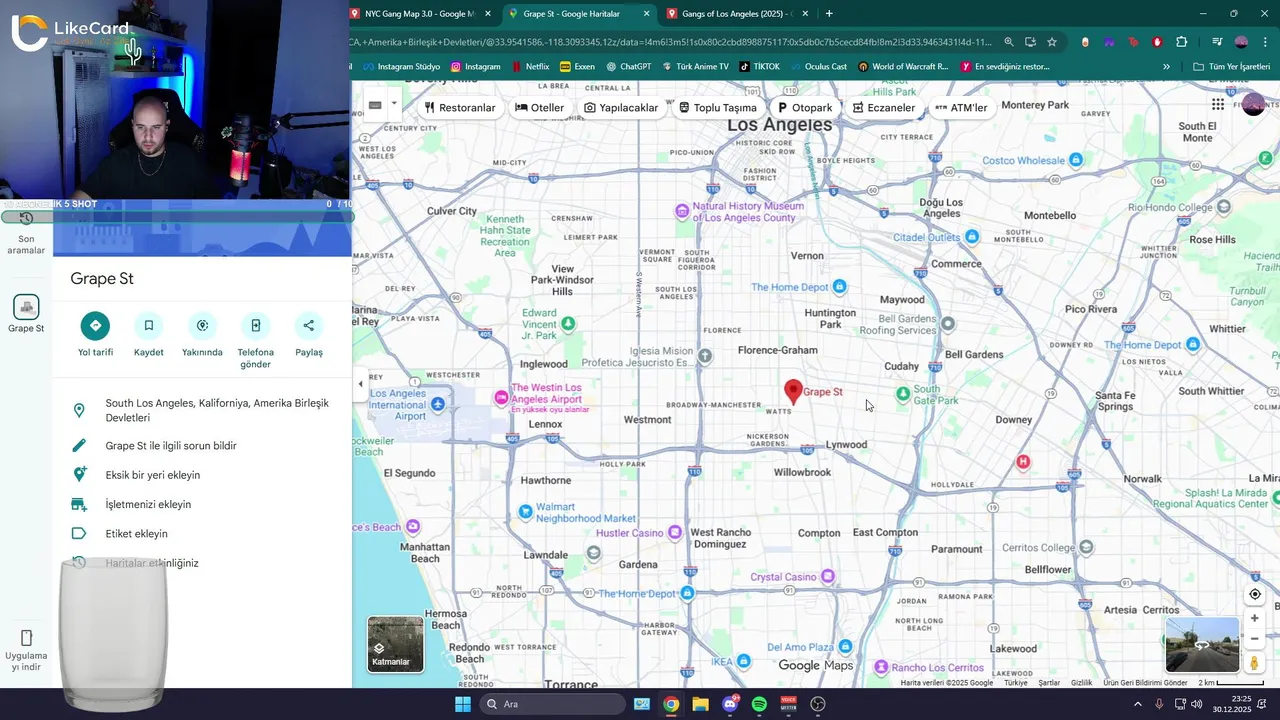Screen dimensions: 1280x720
Task: Click the Crystal Casino map pin
Action: point(828,576)
